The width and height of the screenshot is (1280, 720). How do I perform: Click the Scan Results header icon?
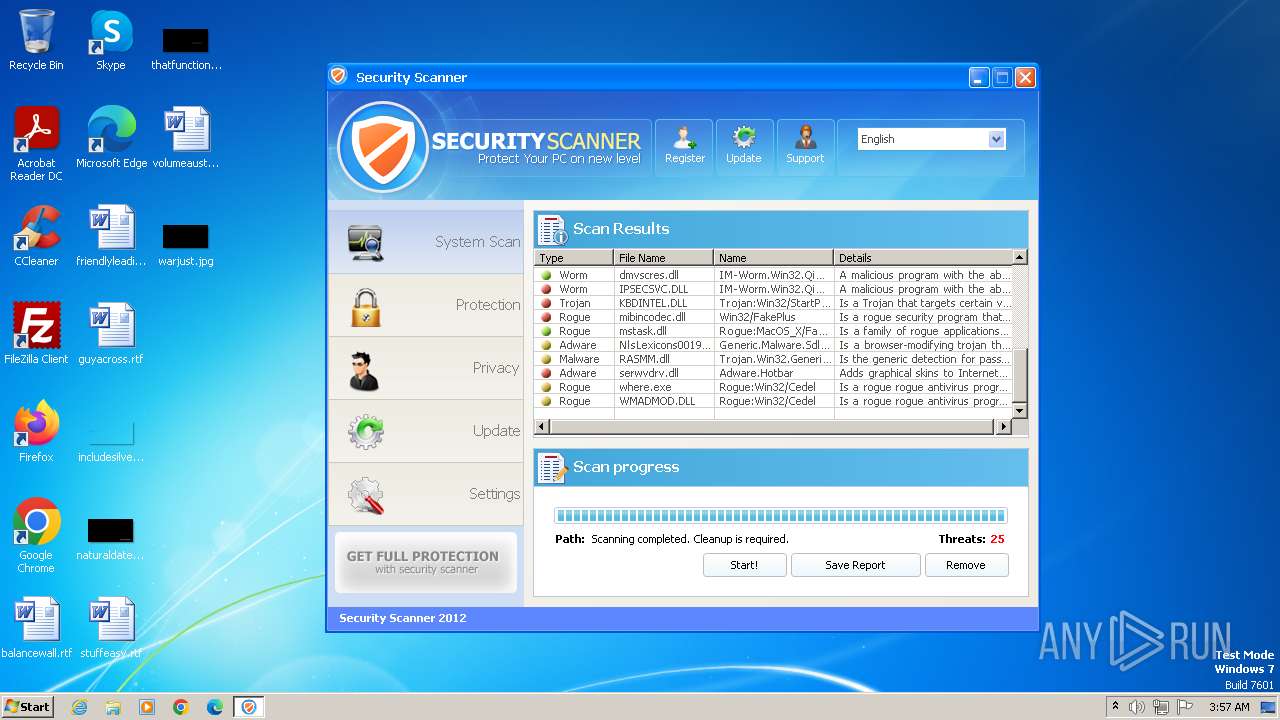click(x=552, y=230)
